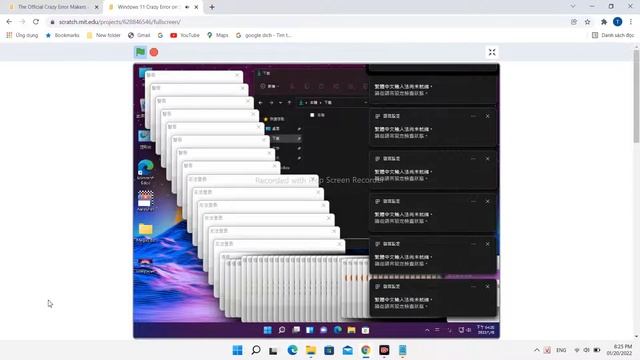View site info via the lock icon
This screenshot has width=640, height=360.
click(52, 22)
